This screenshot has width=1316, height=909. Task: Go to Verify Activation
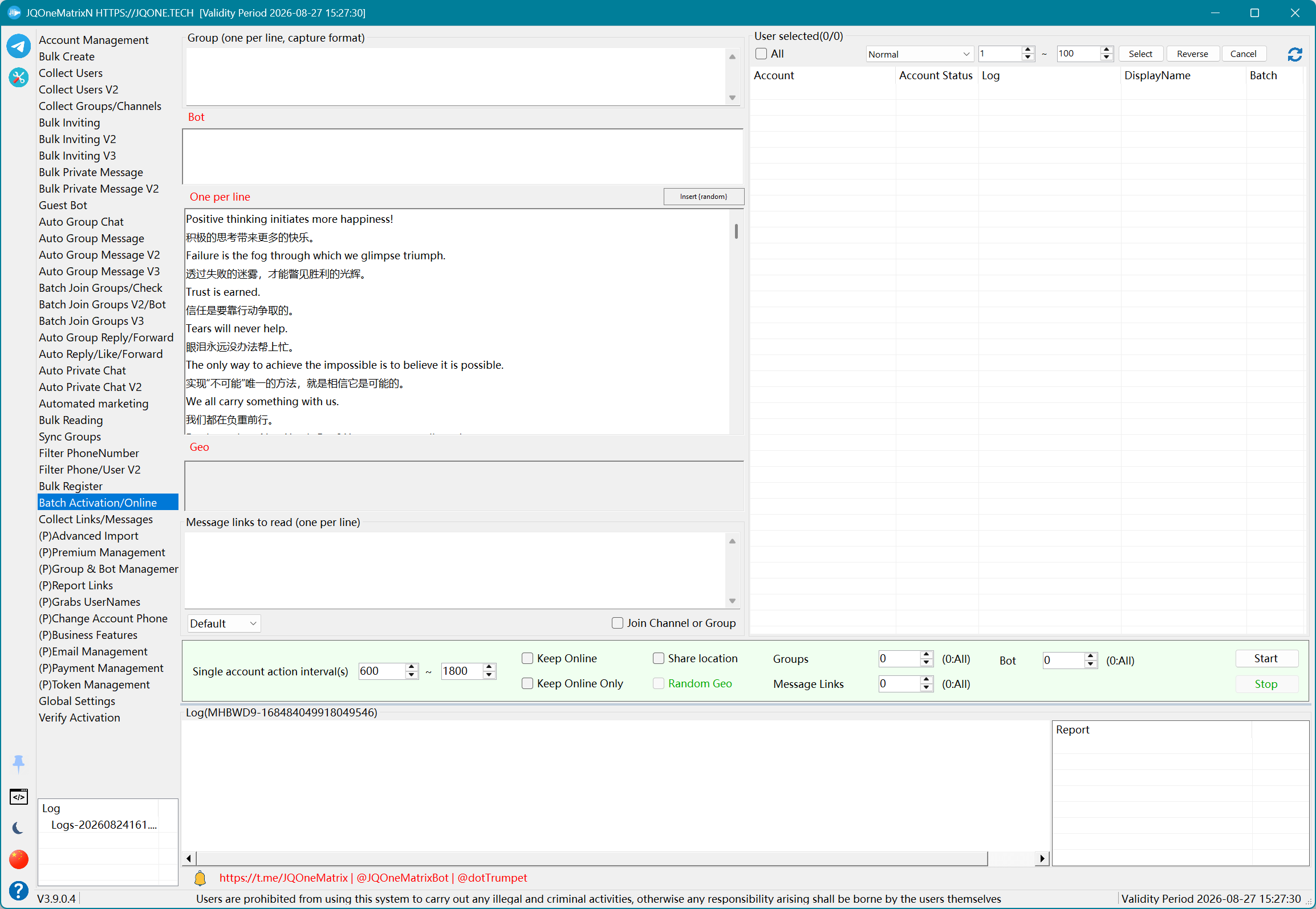tap(79, 718)
